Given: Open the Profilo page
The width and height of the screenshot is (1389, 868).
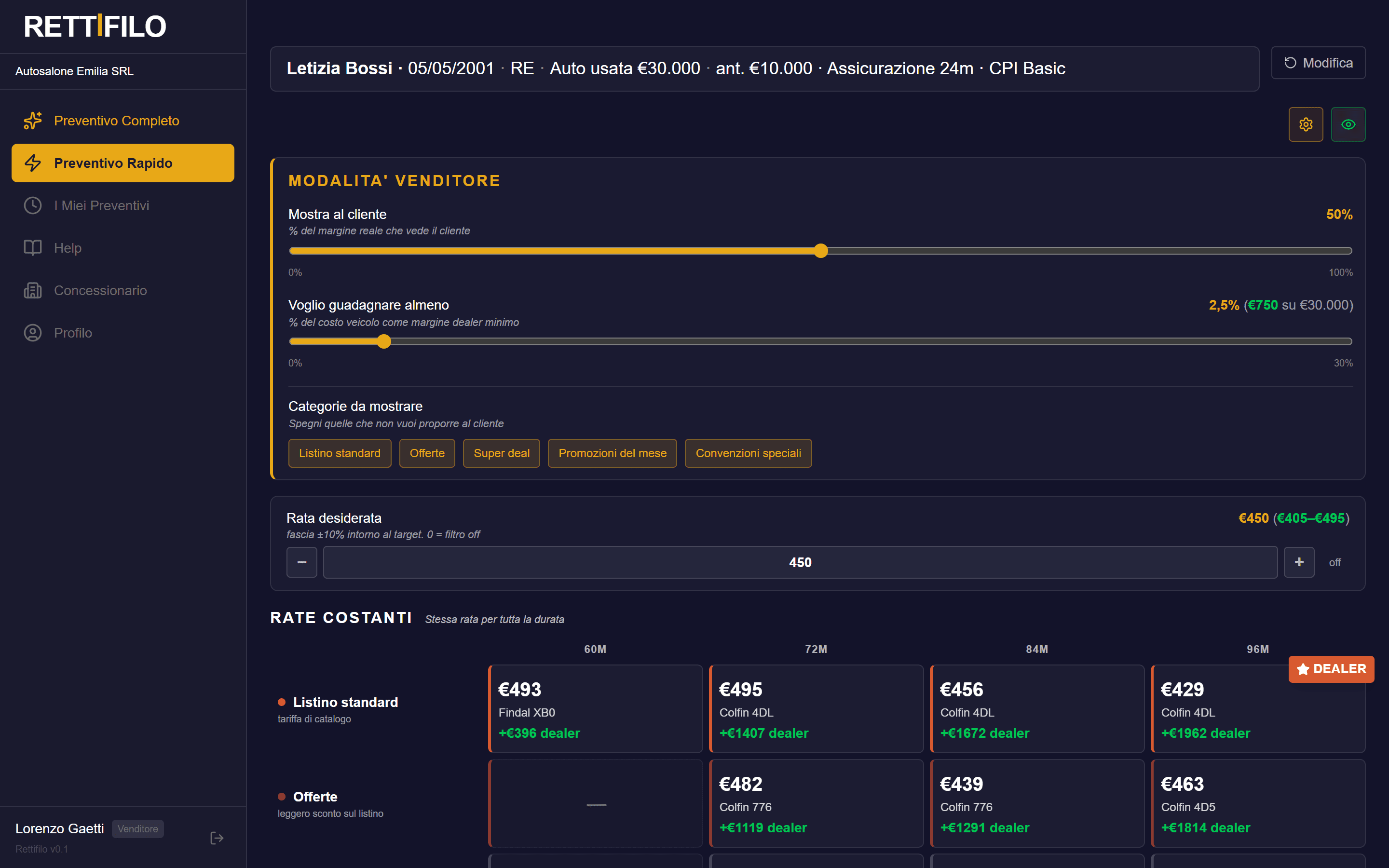Looking at the screenshot, I should pos(123,333).
